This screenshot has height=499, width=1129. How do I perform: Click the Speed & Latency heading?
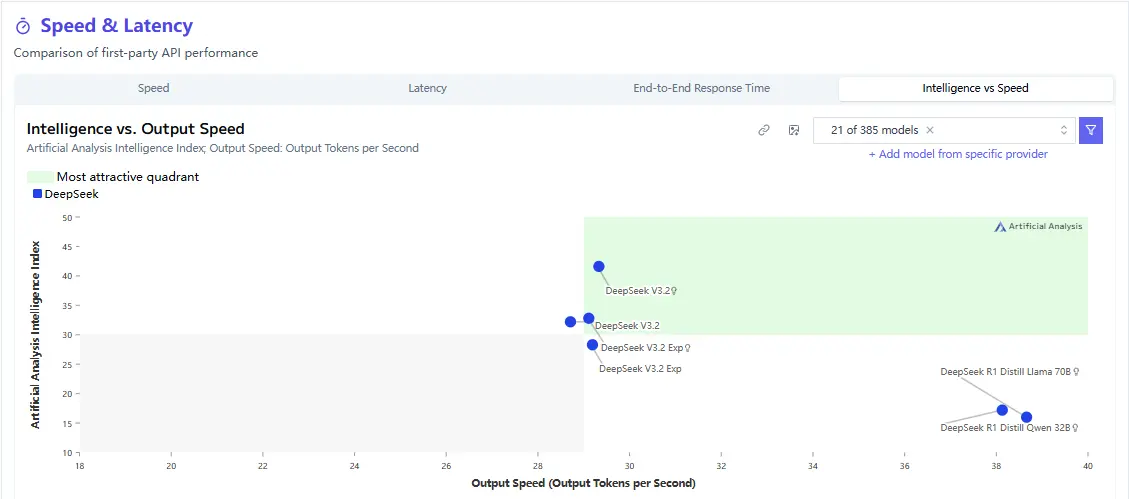click(117, 26)
